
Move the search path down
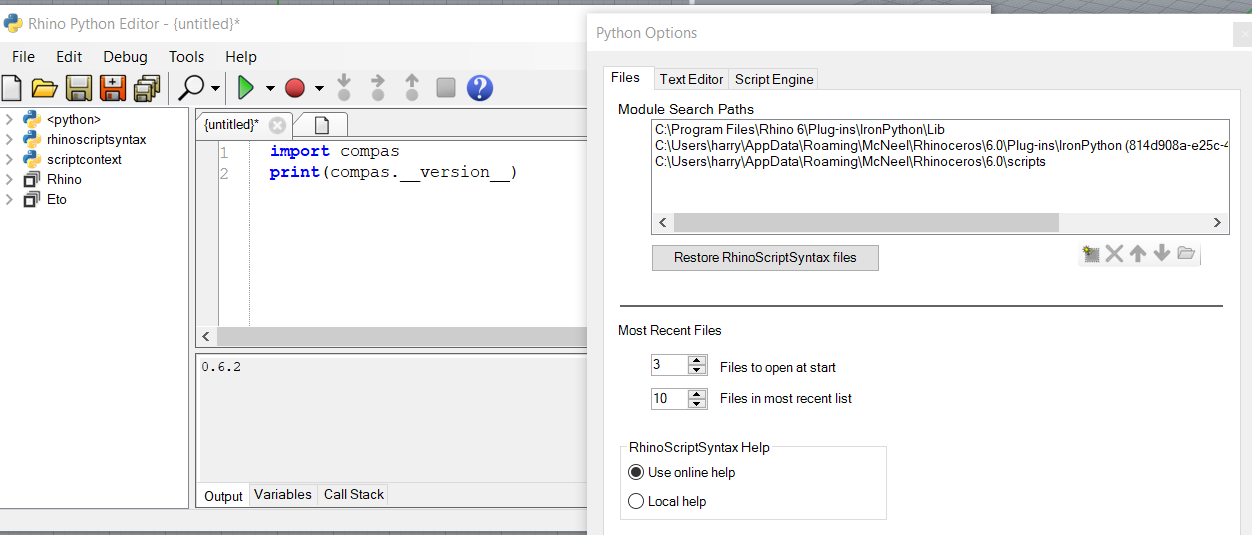[1161, 254]
